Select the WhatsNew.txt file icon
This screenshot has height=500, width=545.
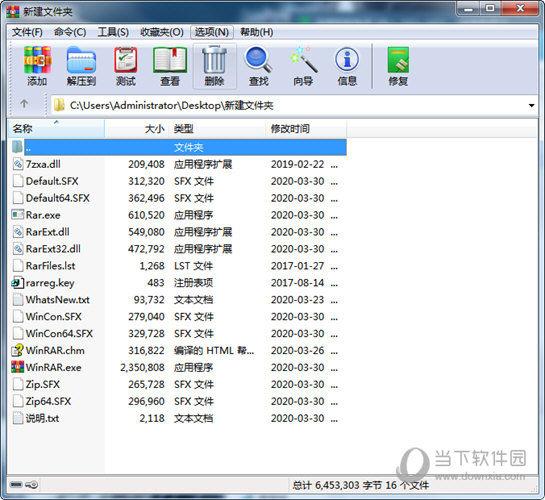[x=18, y=300]
